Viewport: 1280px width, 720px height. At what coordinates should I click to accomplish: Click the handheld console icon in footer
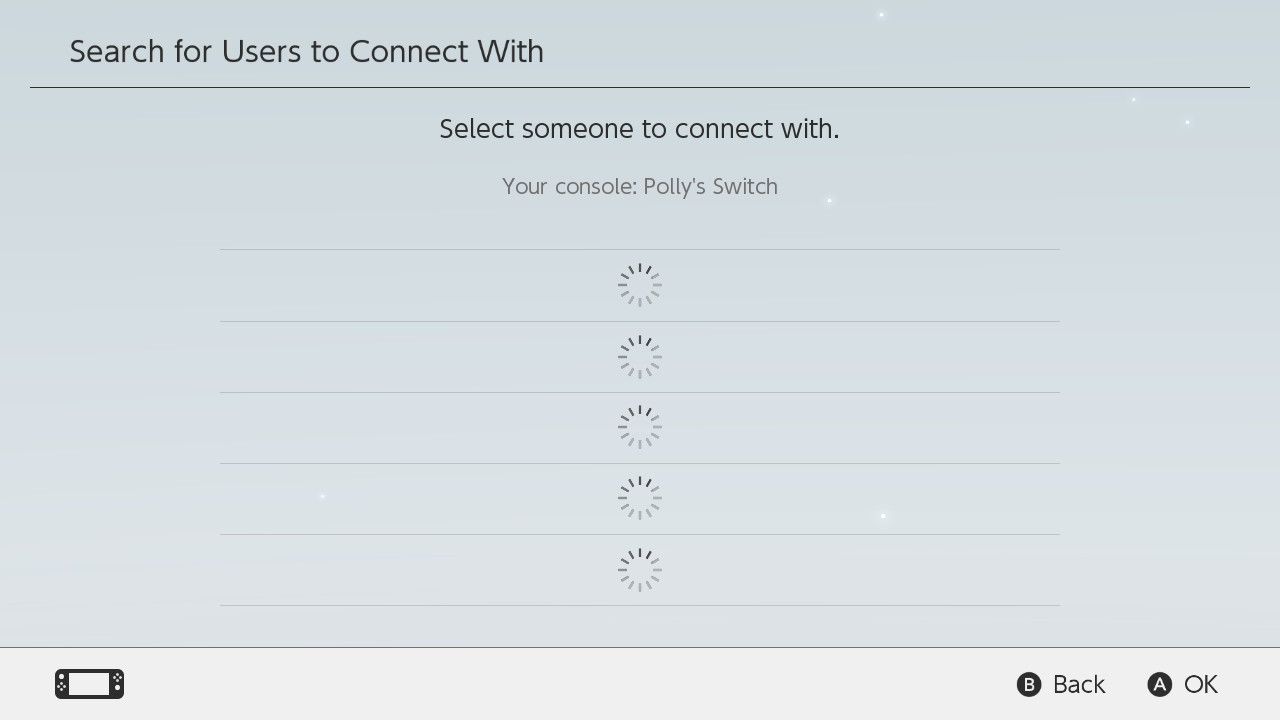89,684
